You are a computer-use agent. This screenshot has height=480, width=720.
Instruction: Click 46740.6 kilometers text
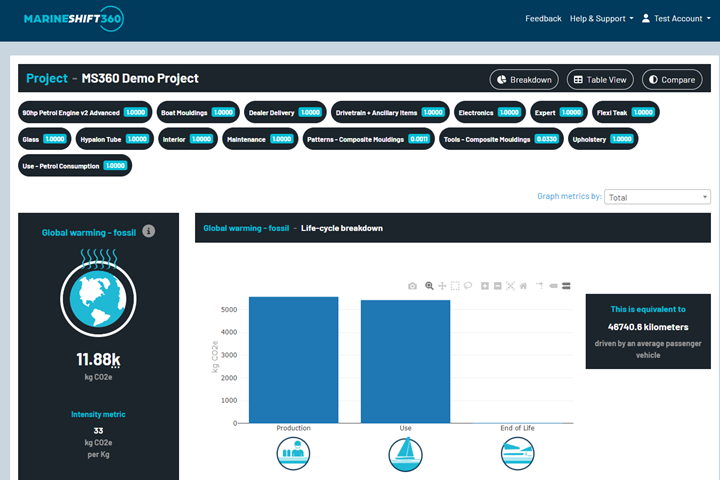pos(648,327)
